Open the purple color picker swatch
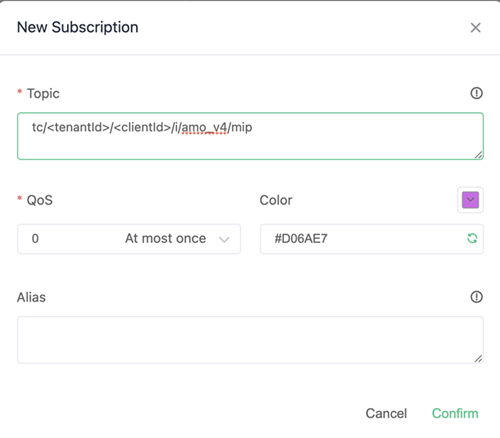The image size is (500, 438). 470,200
